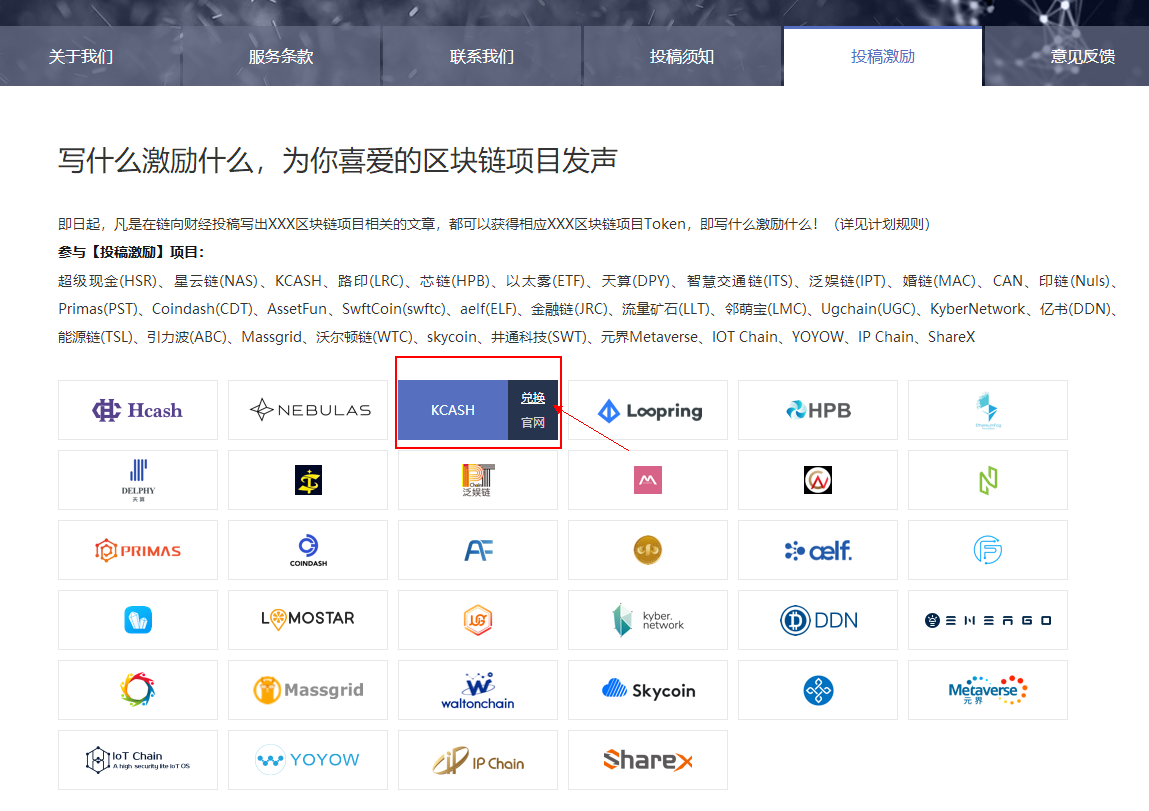Switch to the 联系我们 tab
The height and width of the screenshot is (811, 1149).
tap(482, 56)
